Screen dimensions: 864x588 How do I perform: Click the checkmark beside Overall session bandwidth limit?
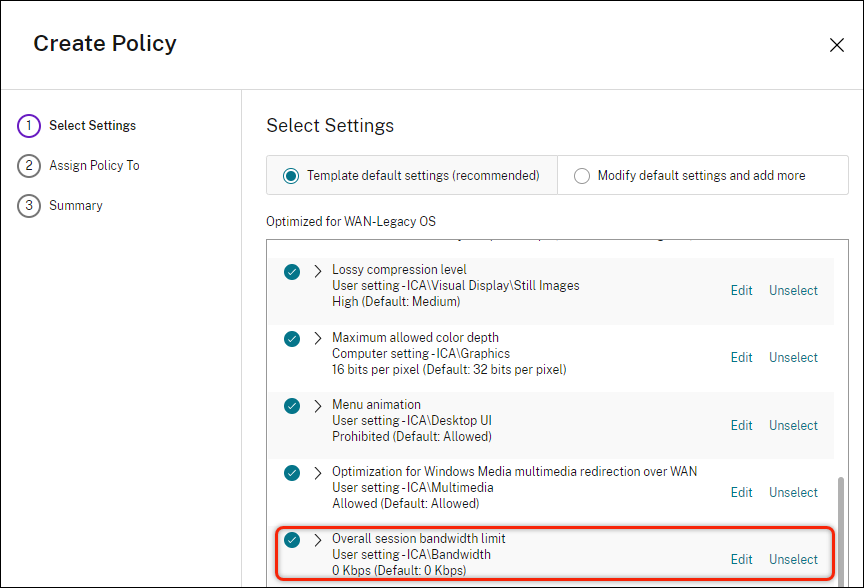click(x=292, y=539)
